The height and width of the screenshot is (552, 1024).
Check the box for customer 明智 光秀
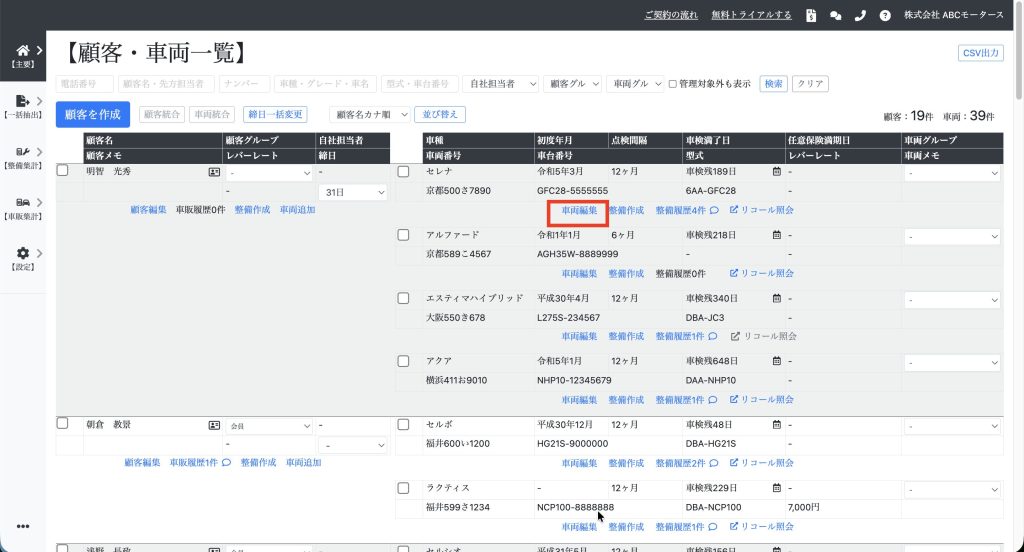63,171
